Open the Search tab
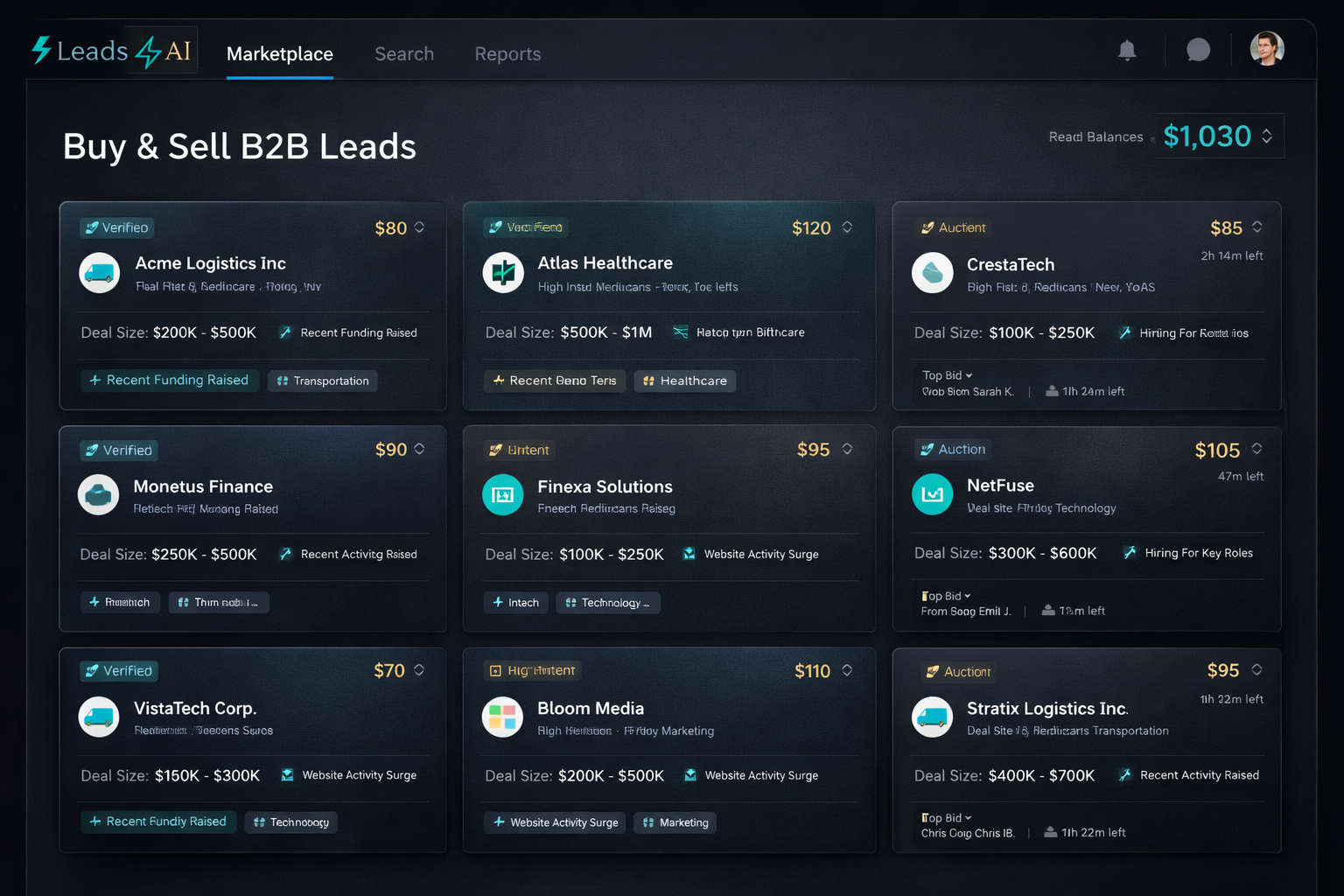Viewport: 1344px width, 896px height. click(x=404, y=54)
